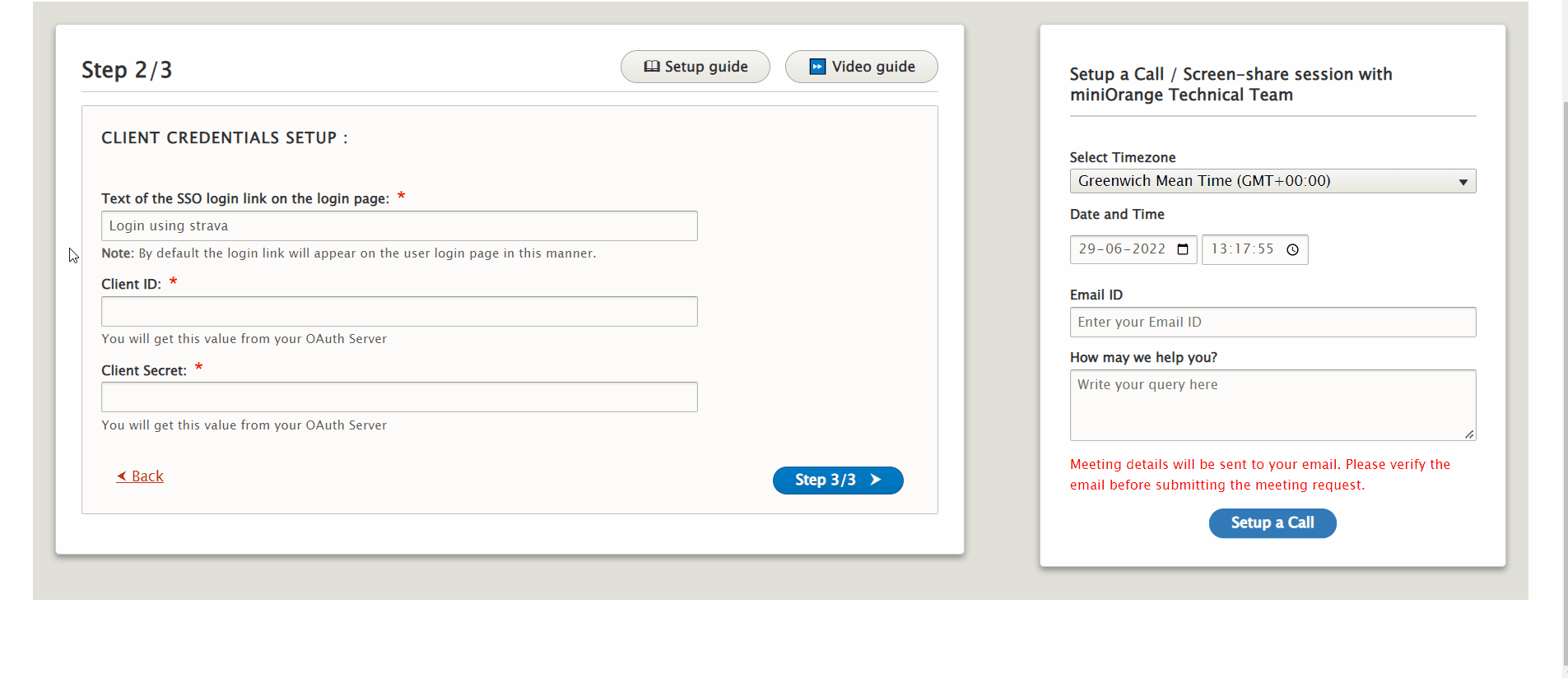Open the calendar date picker icon
The height and width of the screenshot is (678, 1568).
[x=1183, y=249]
